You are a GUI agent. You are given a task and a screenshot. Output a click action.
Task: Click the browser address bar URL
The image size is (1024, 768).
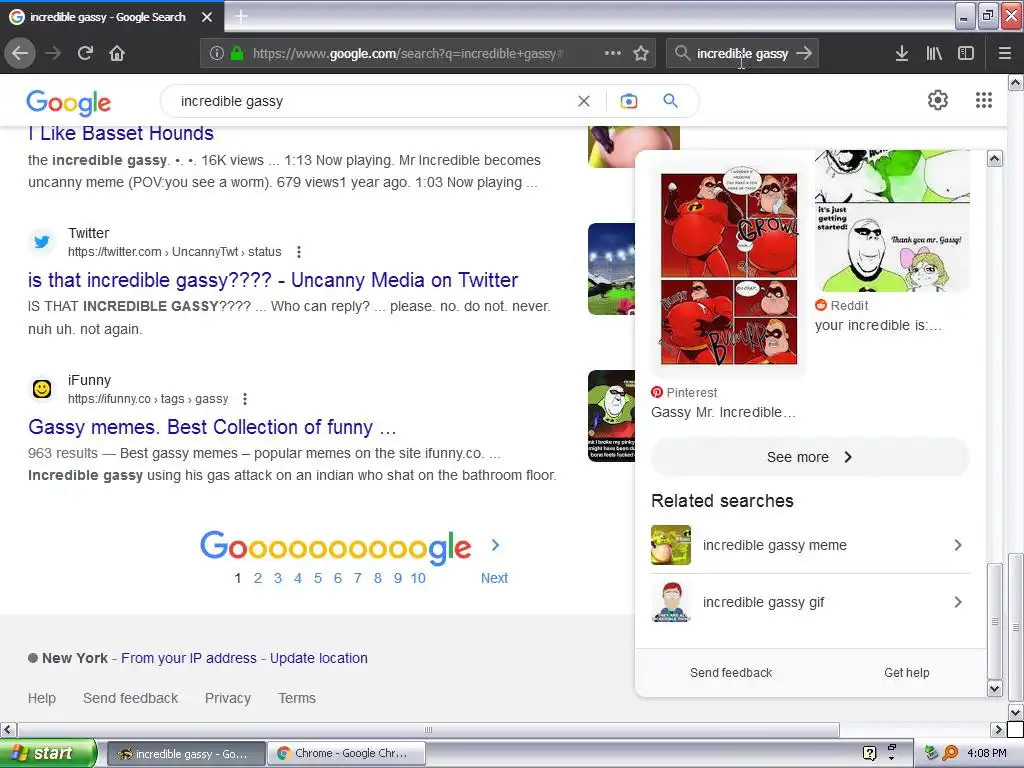coord(408,54)
